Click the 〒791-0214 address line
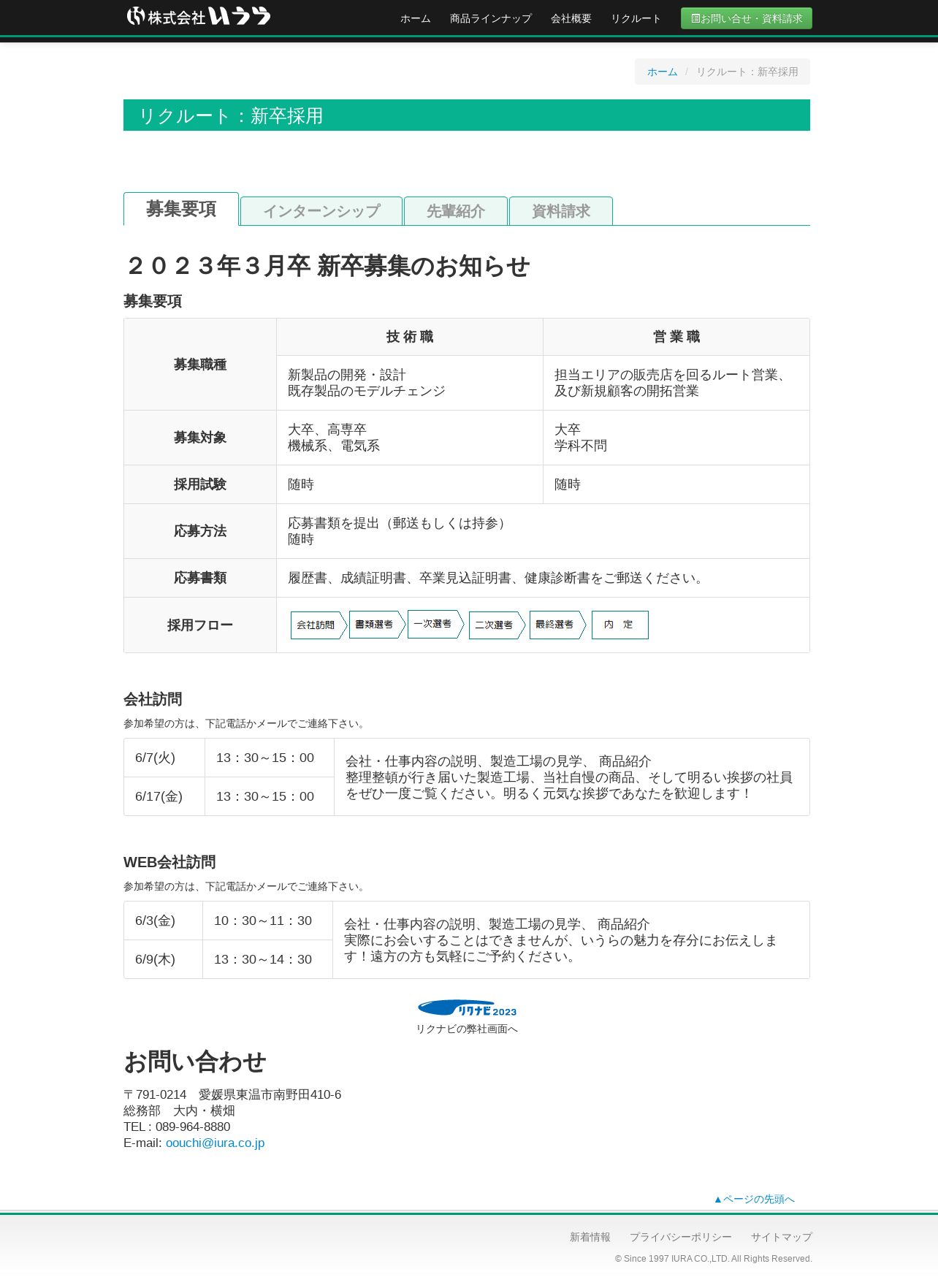 point(232,1094)
